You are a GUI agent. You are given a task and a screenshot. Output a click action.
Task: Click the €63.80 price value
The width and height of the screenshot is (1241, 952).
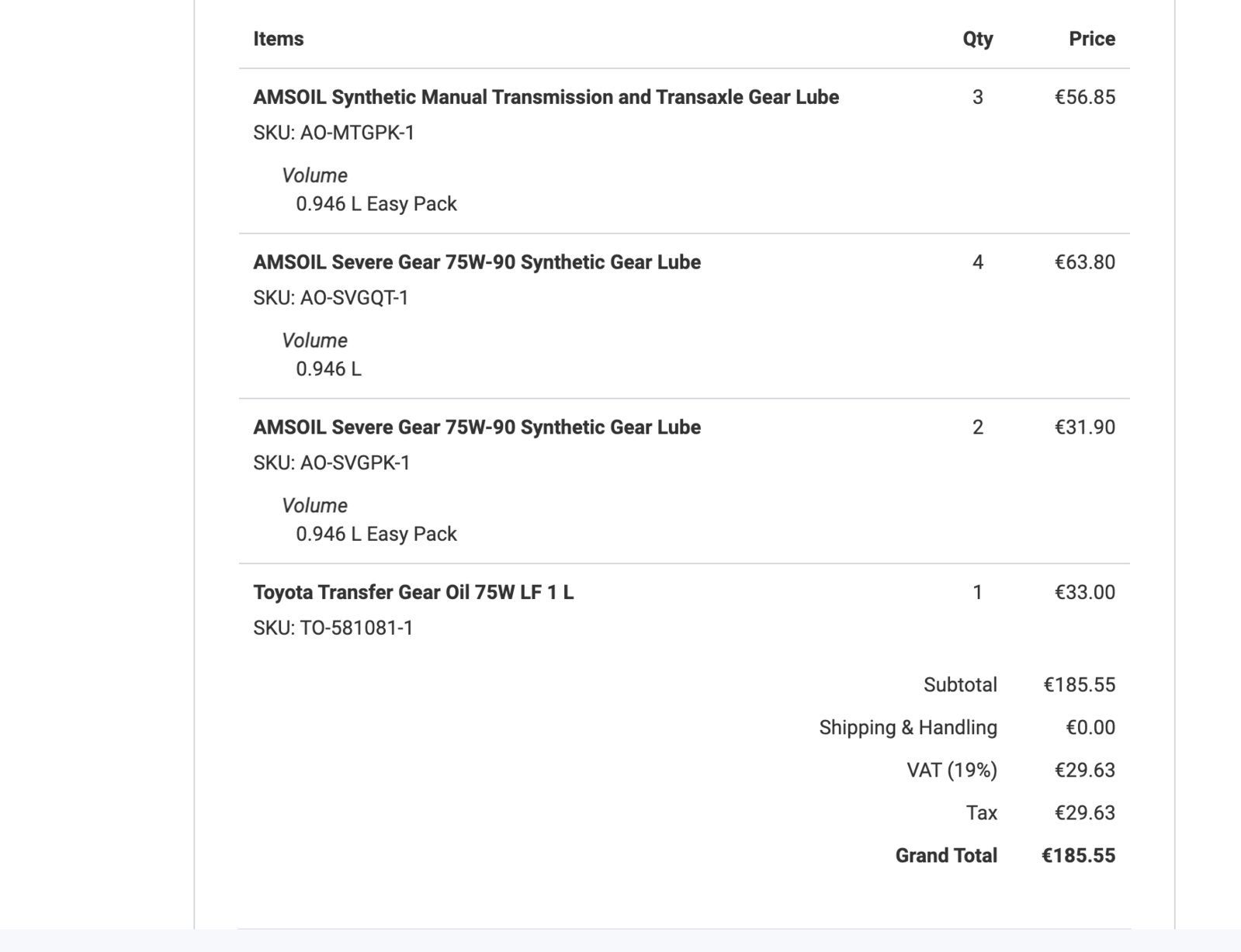pos(1084,262)
